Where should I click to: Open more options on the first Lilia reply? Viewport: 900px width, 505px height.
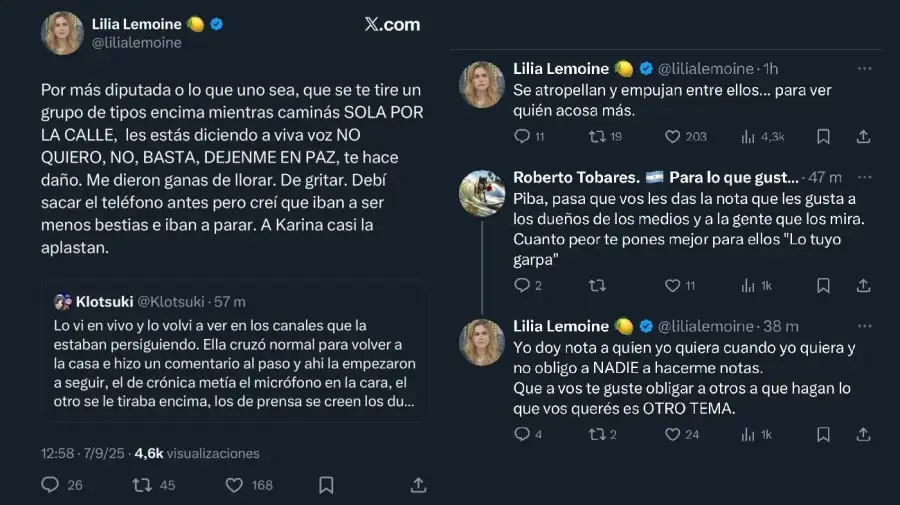864,69
